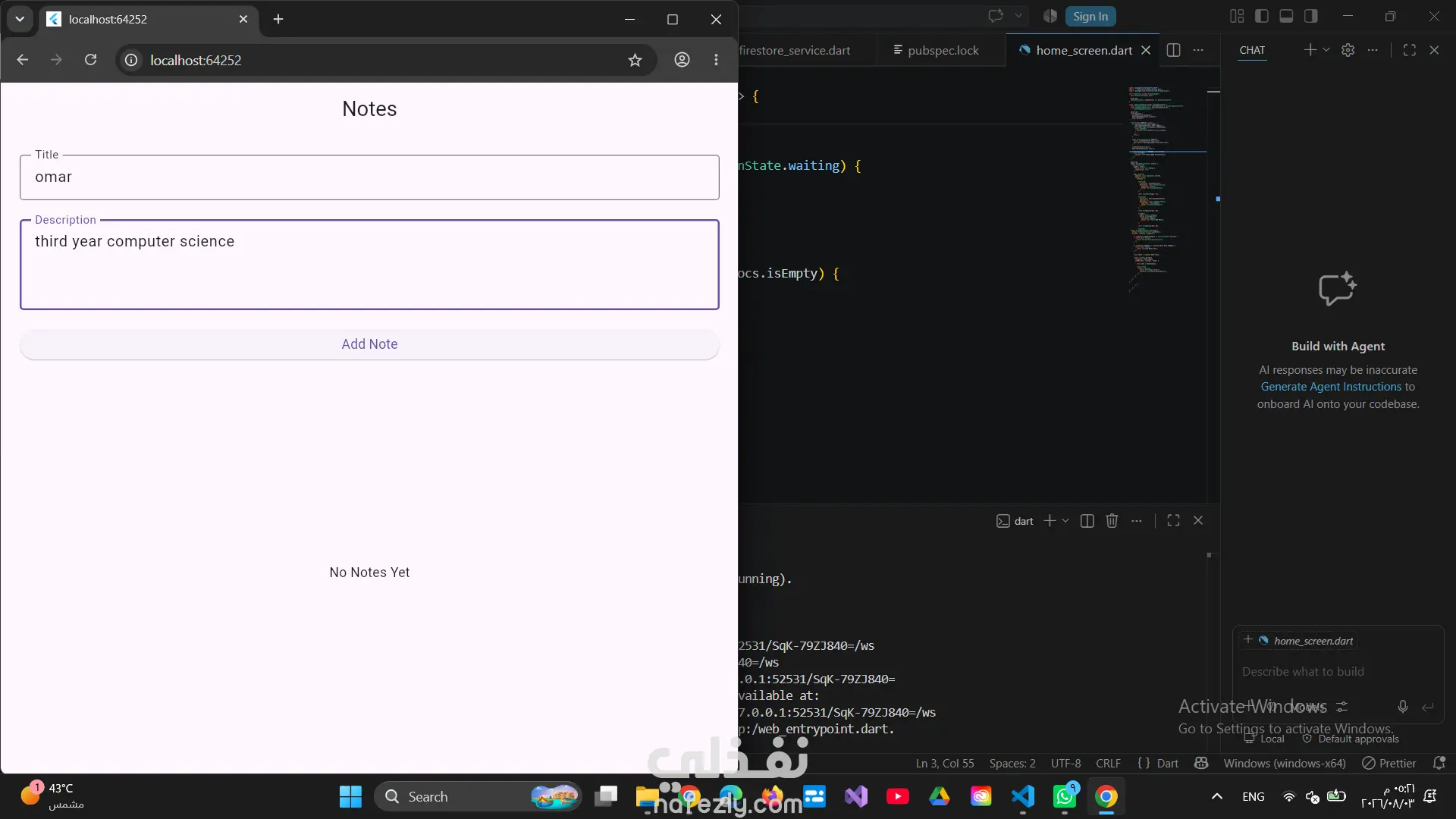Change encoding via UTF-8 status
This screenshot has width=1456, height=819.
coord(1065,763)
